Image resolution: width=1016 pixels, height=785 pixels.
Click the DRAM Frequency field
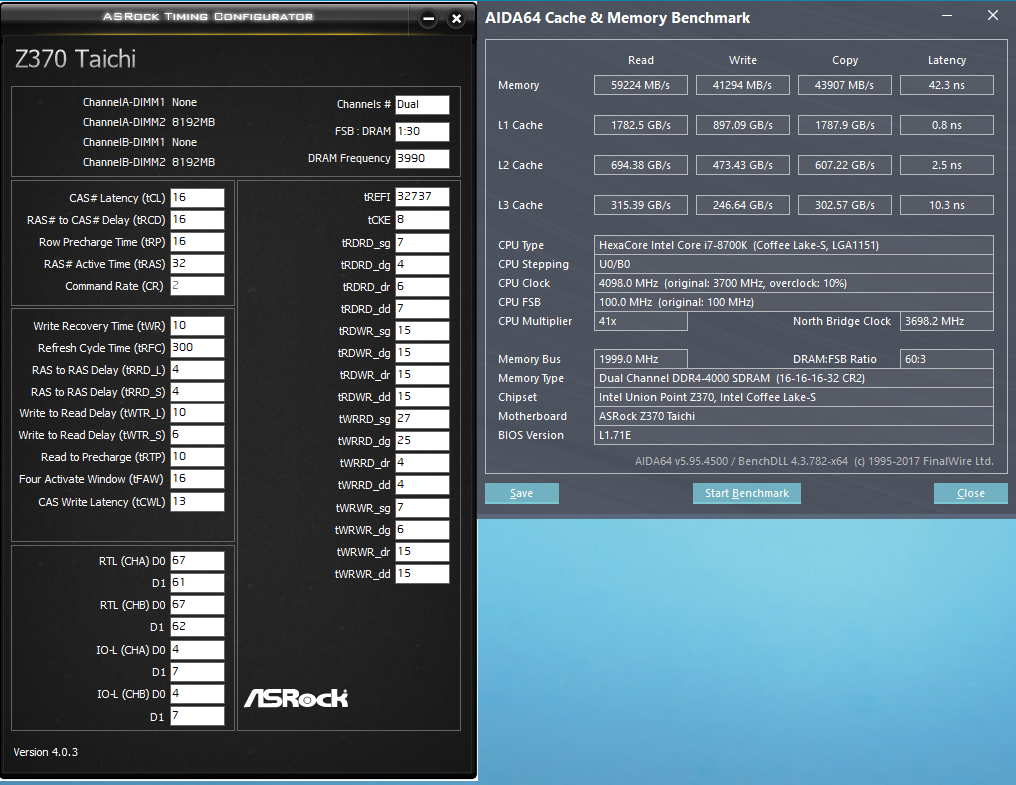(x=422, y=159)
